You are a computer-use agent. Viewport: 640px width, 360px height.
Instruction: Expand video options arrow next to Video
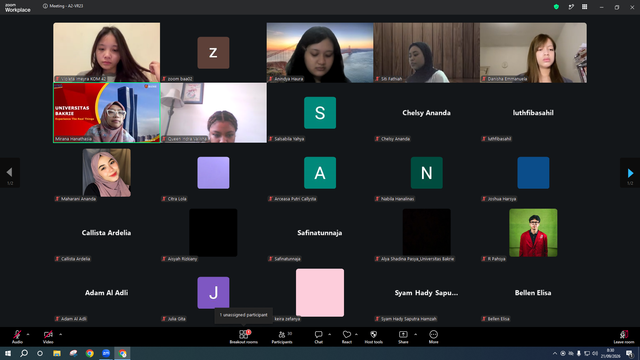60,334
